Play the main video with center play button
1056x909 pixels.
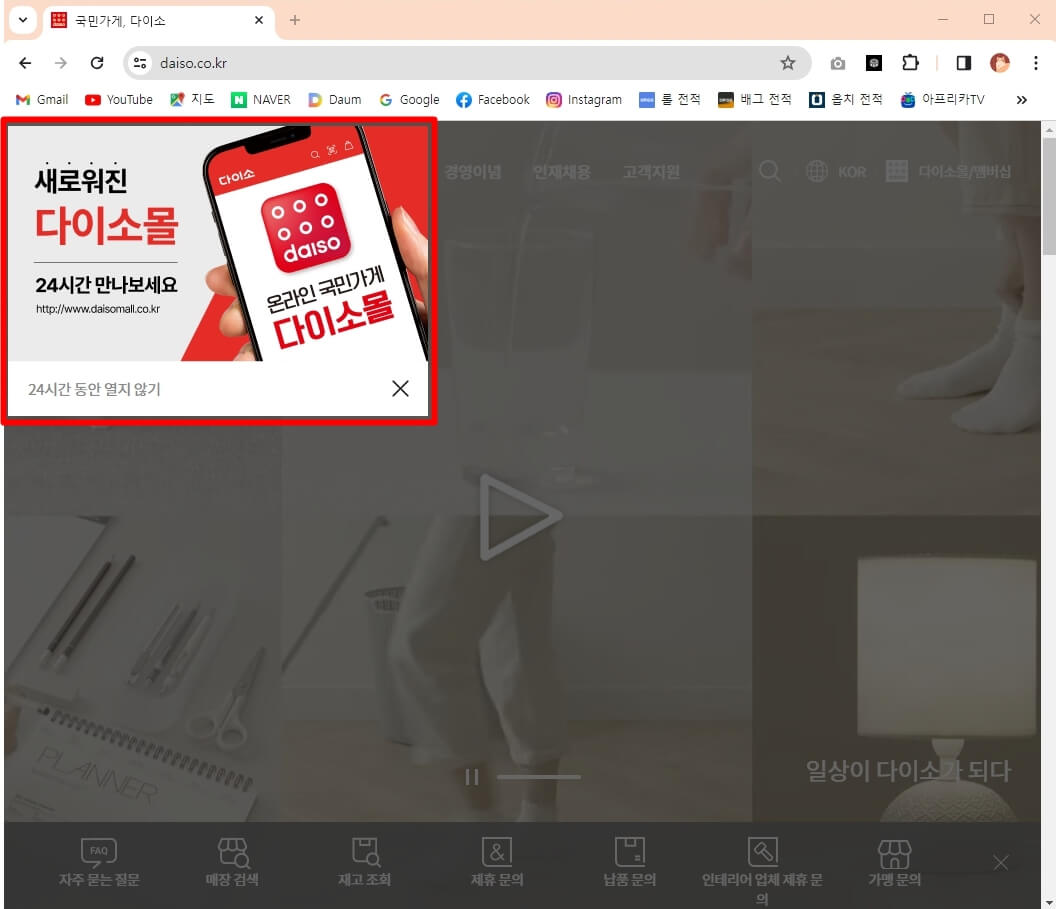click(519, 516)
